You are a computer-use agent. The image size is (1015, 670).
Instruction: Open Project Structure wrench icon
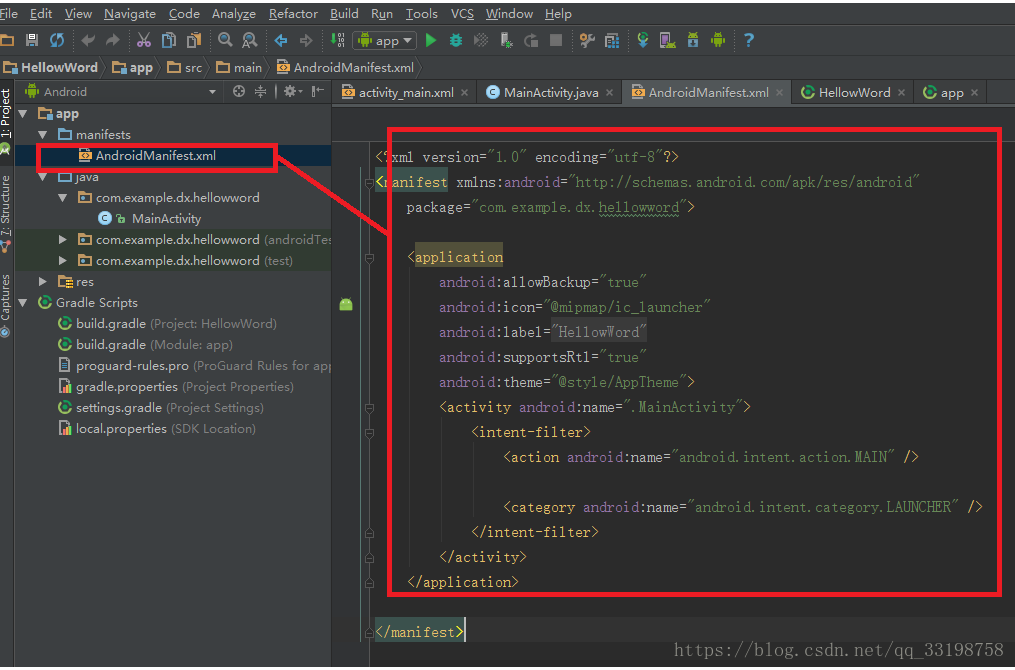[587, 40]
